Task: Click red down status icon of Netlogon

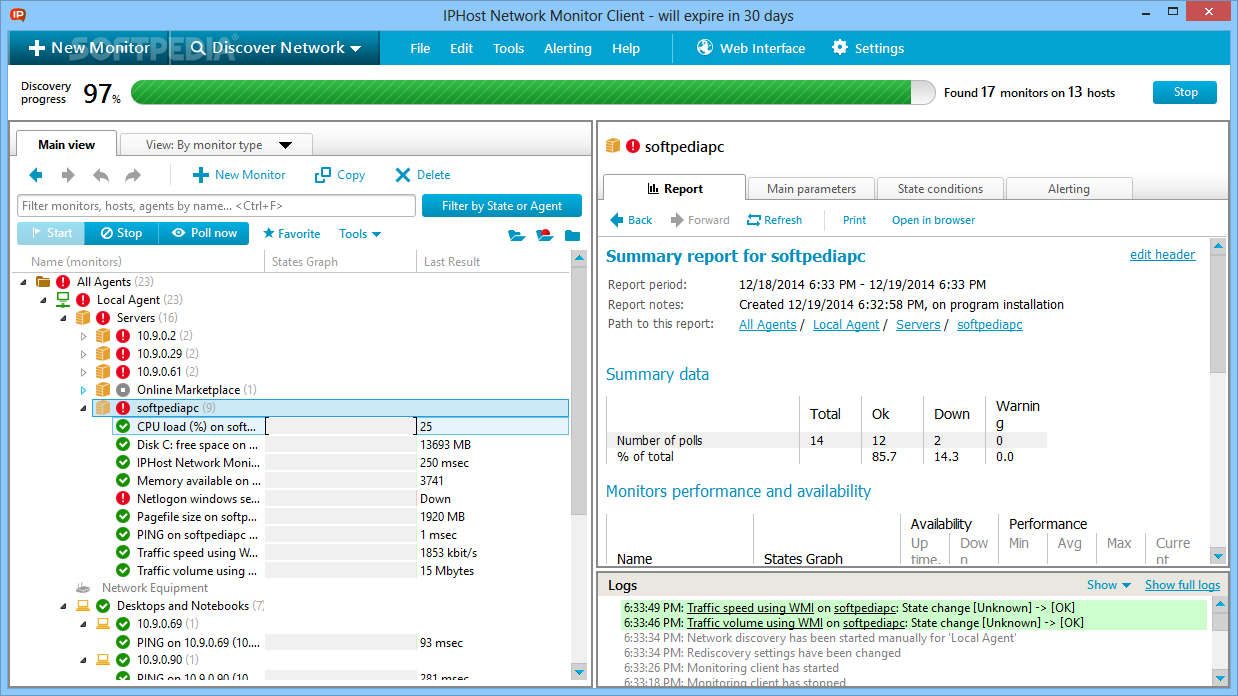Action: tap(123, 498)
